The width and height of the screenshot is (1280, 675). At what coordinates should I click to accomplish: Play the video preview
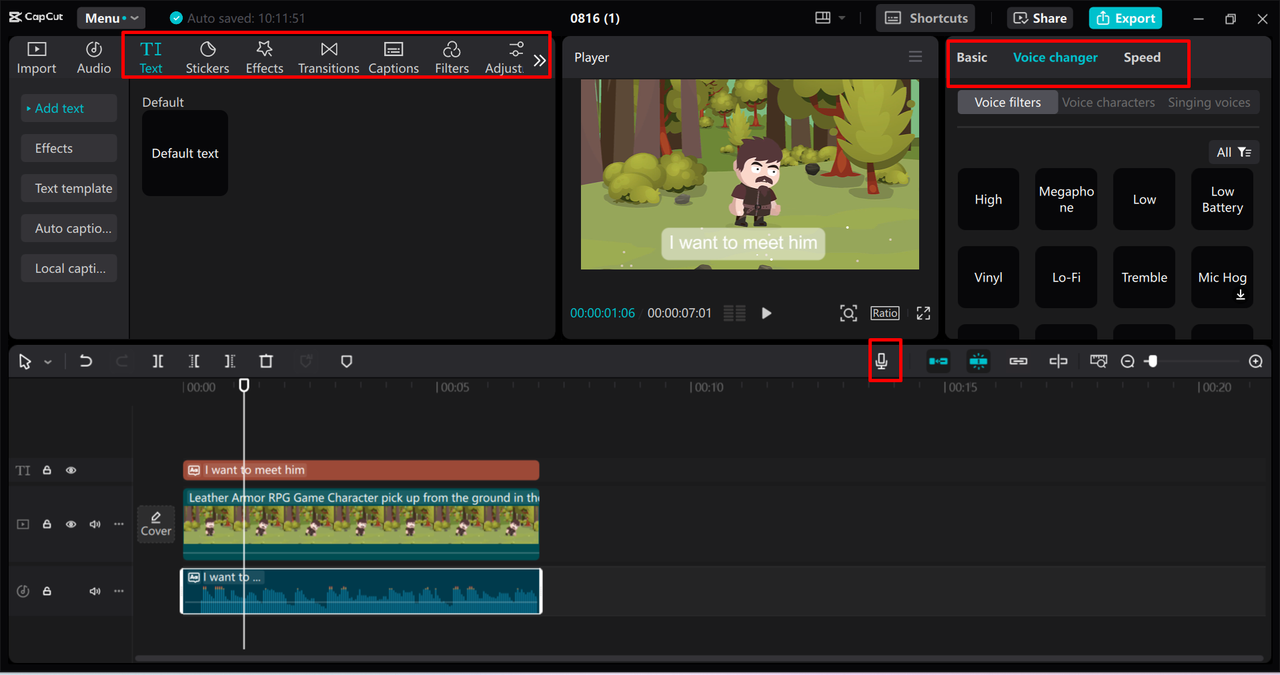pos(767,313)
